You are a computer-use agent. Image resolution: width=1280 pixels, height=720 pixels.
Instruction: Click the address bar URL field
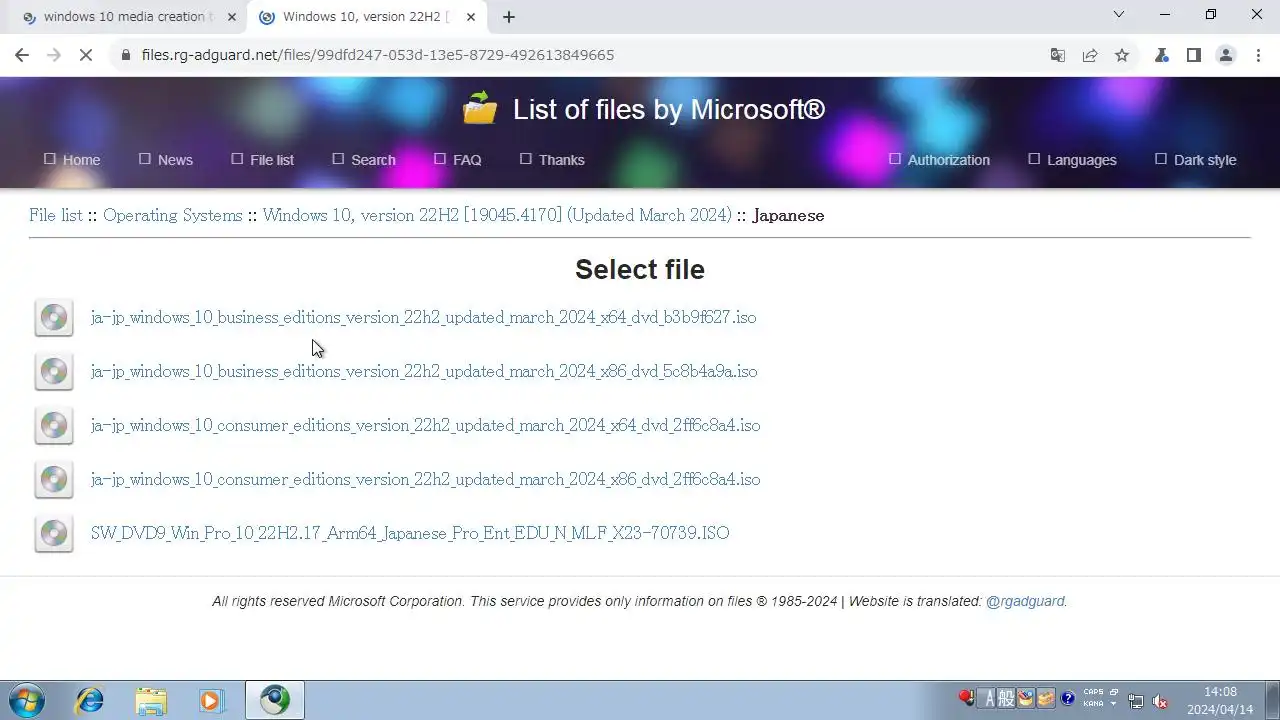point(580,55)
